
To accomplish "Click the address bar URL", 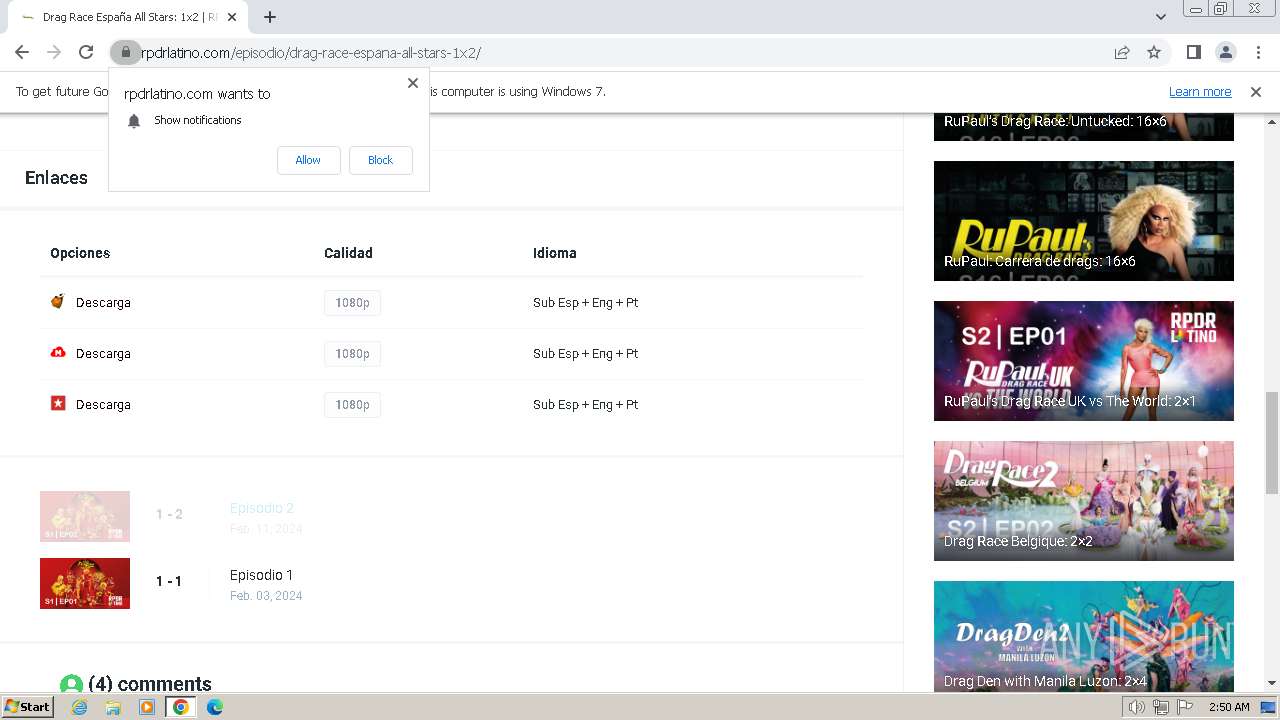I will 311,52.
